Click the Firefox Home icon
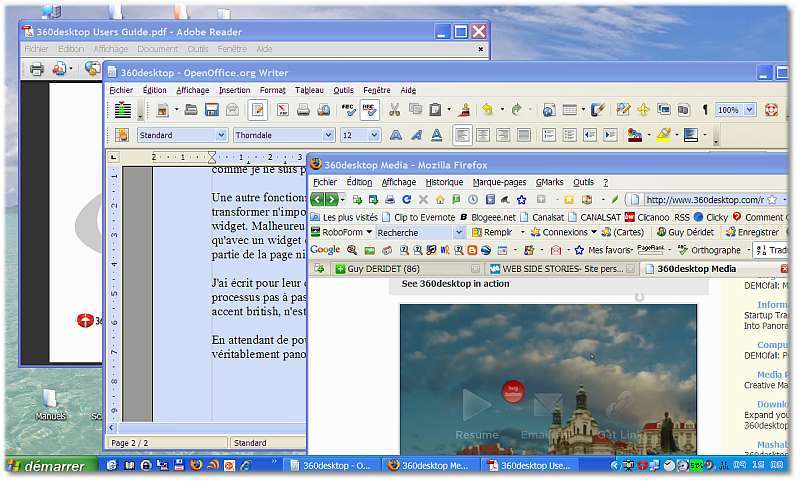Screen dimensions: 800x483 440,199
